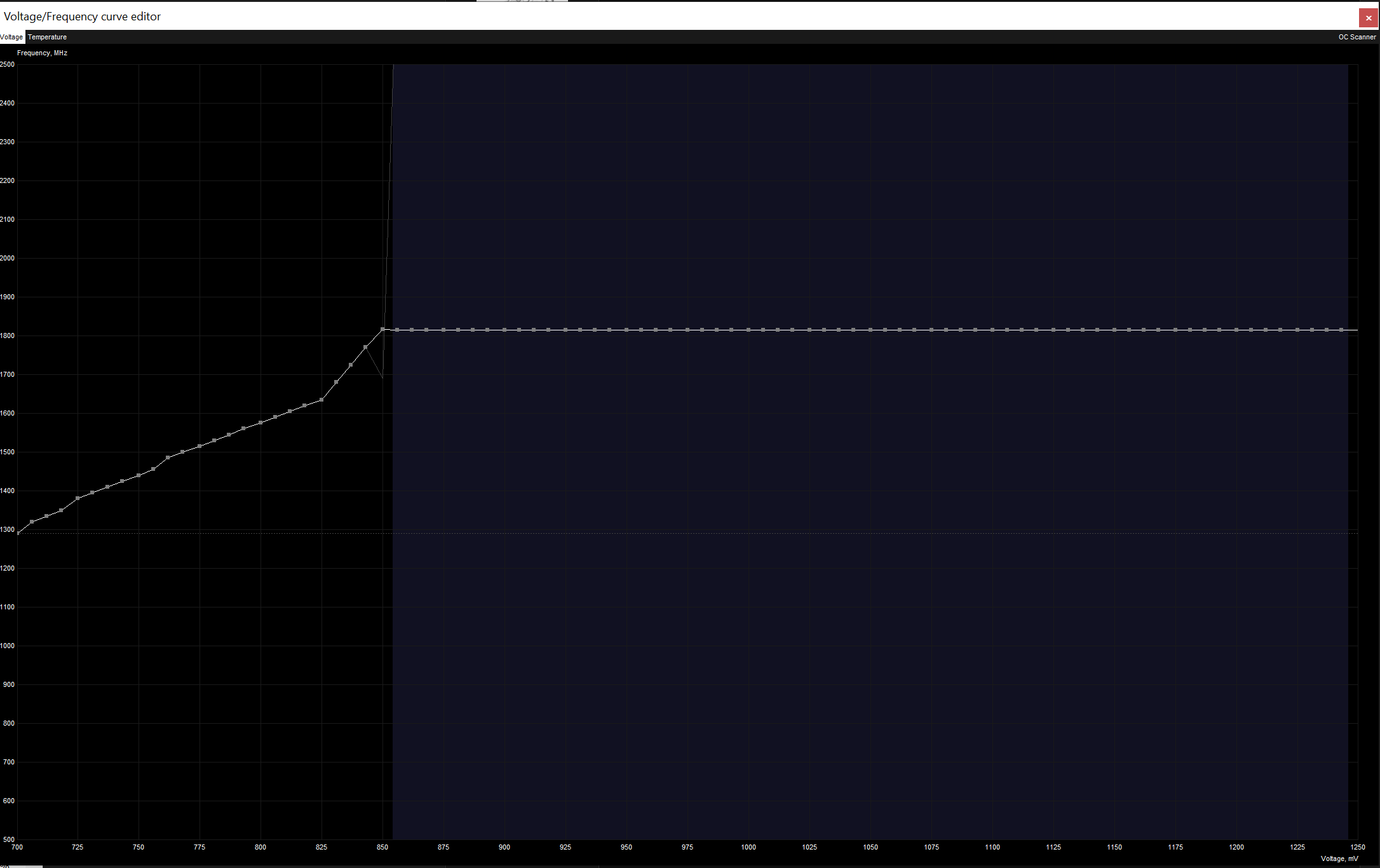Viewport: 1380px width, 868px height.
Task: Select the 825 mV point where slope steepens
Action: tap(321, 400)
